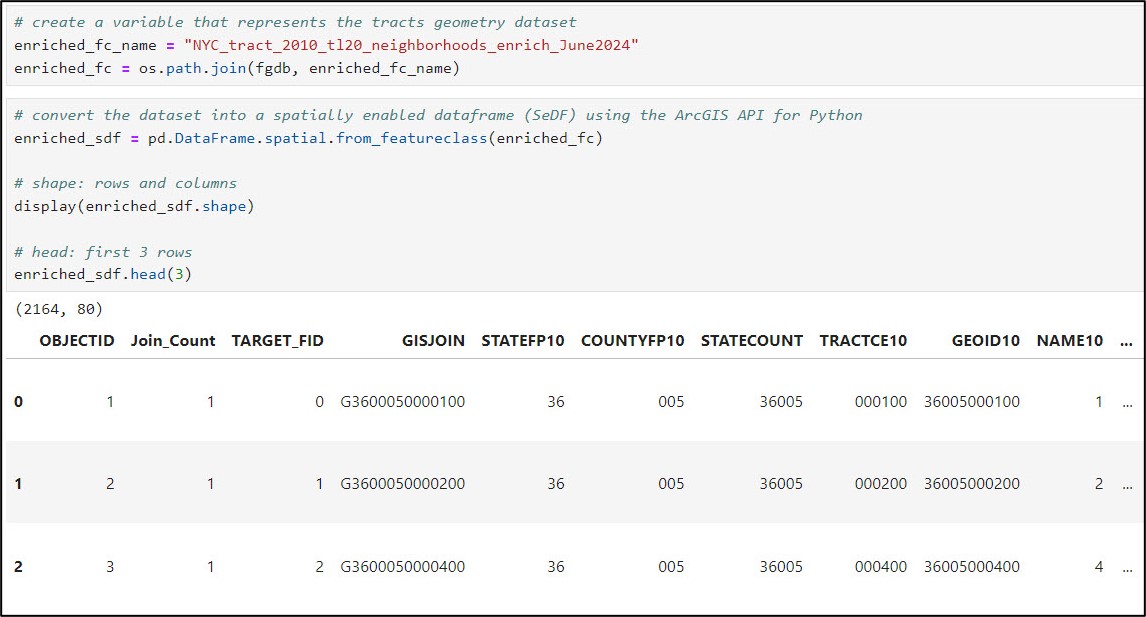Screen dimensions: 1146x617
Task: Click the STATECOUNT column header
Action: point(752,340)
